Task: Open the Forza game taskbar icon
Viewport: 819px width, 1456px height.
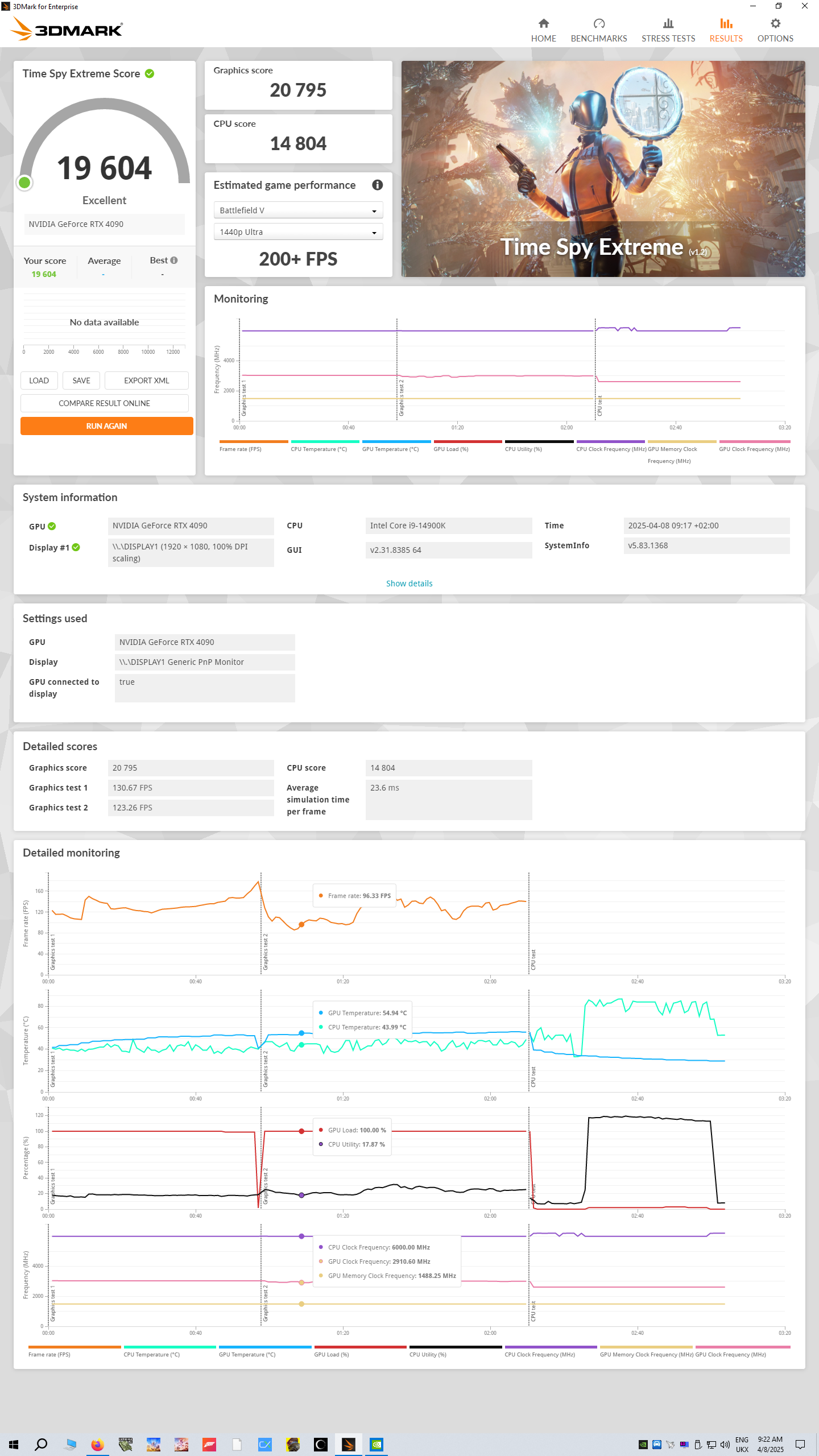Action: point(209,1444)
